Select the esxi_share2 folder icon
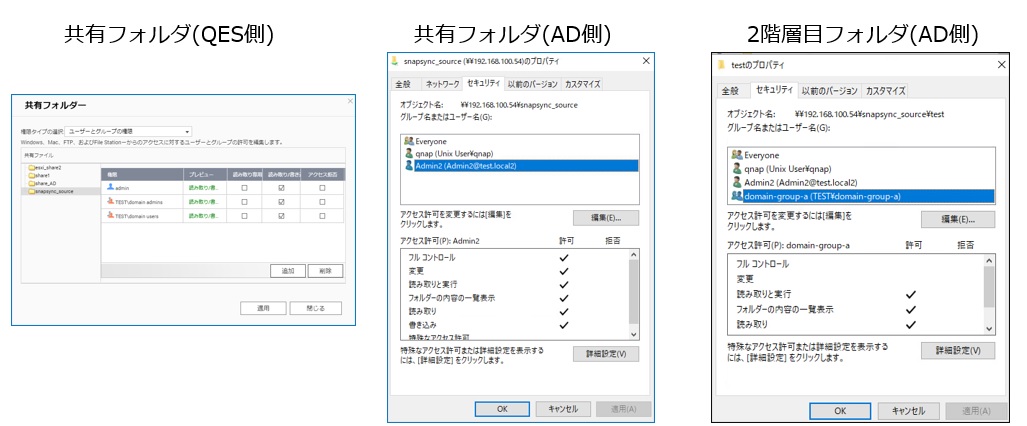Screen dimensions: 1027x426 point(33,168)
